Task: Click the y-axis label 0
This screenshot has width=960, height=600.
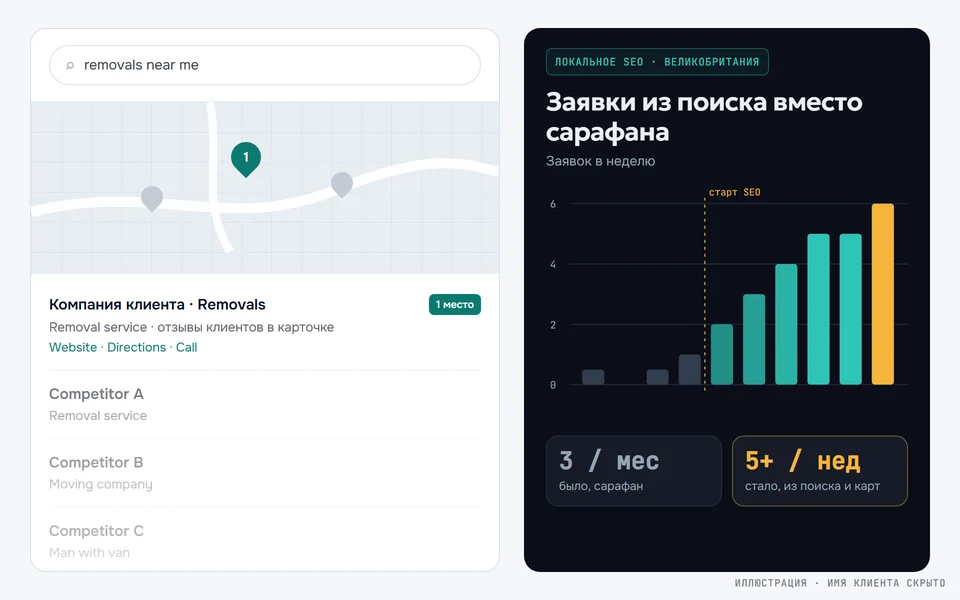Action: [553, 385]
